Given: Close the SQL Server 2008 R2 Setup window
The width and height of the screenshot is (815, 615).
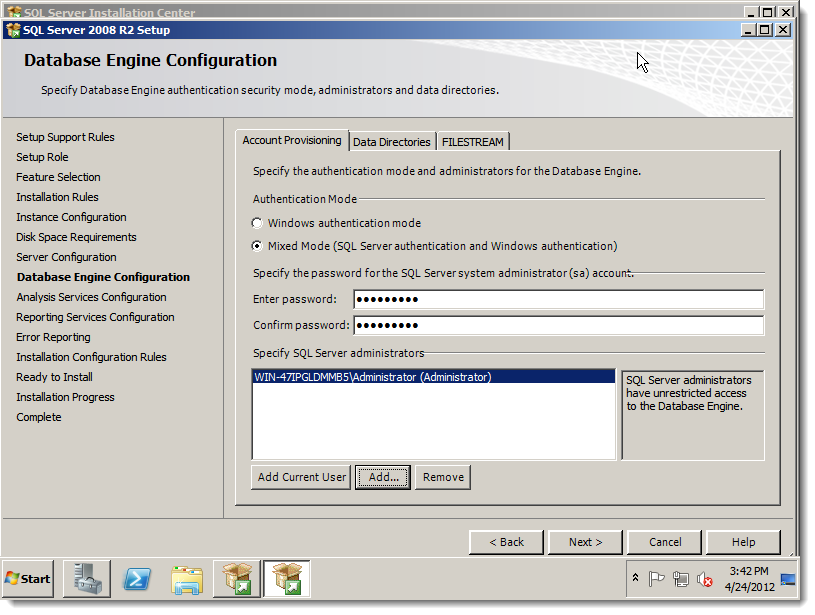Looking at the screenshot, I should [x=783, y=30].
